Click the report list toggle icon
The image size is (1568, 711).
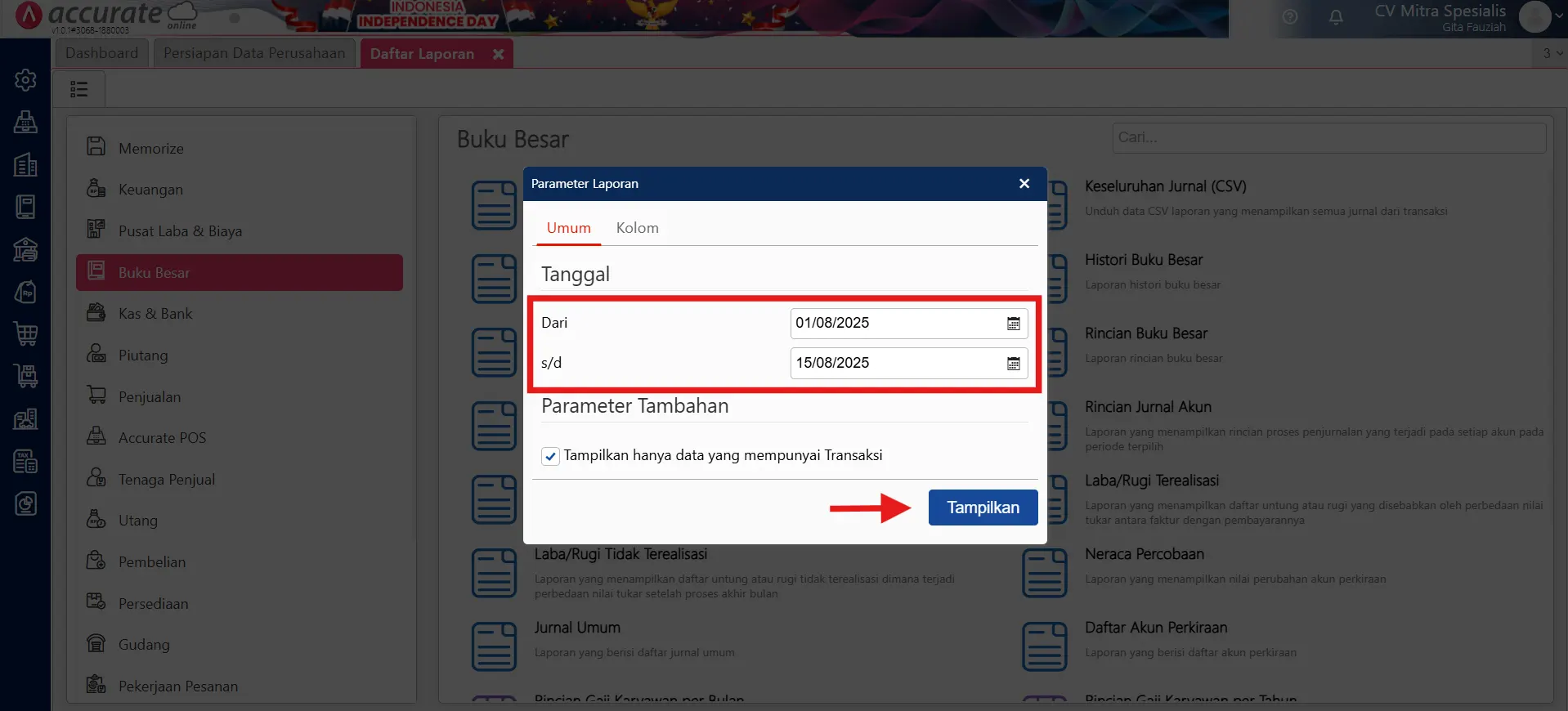point(79,89)
